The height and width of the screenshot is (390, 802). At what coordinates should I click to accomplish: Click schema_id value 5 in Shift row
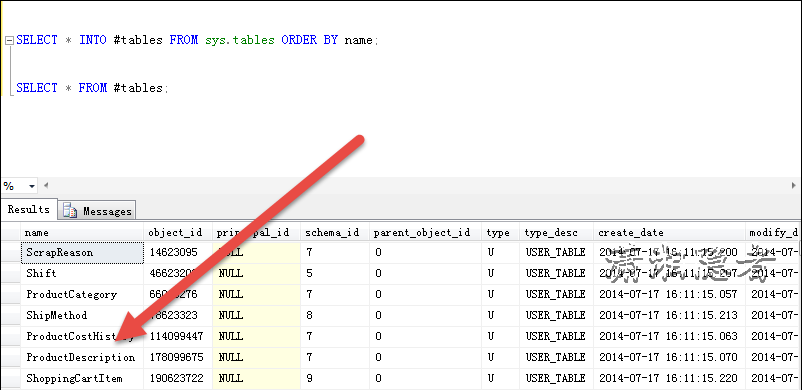335,274
